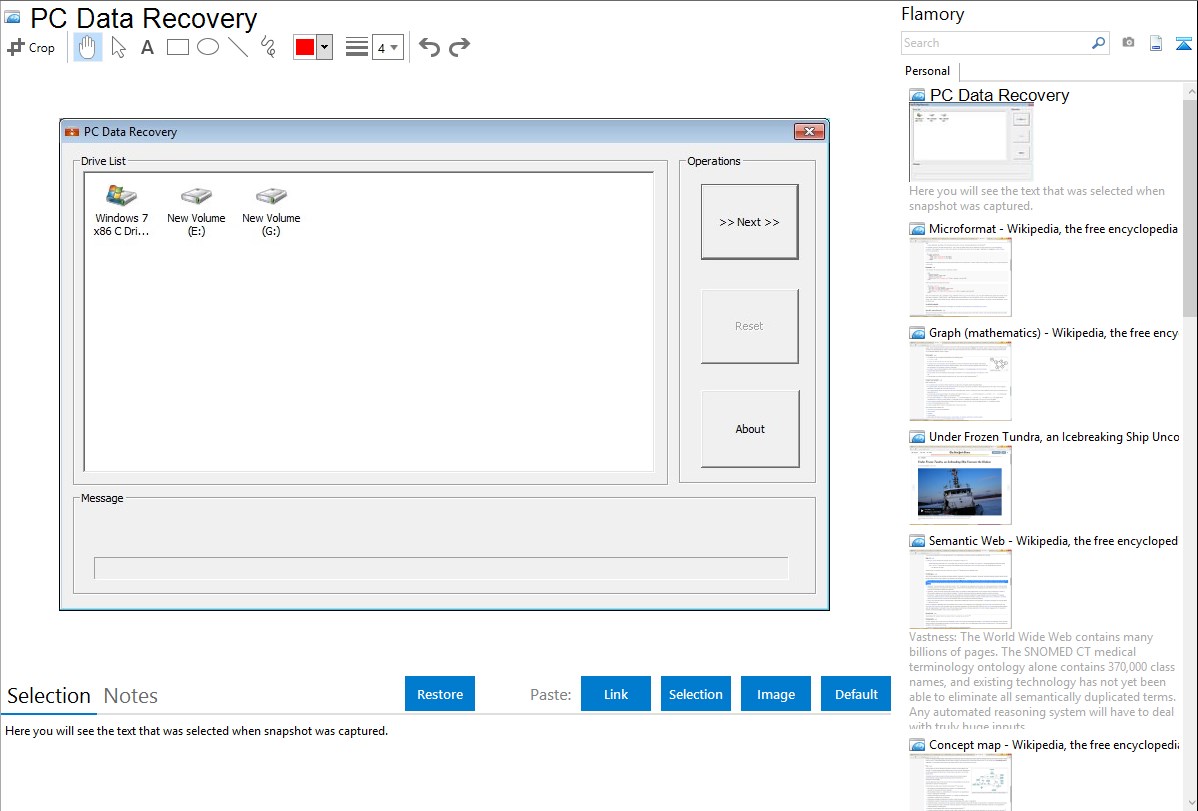Click inside the Flamory search field
Image resolution: width=1198 pixels, height=811 pixels.
click(x=996, y=43)
